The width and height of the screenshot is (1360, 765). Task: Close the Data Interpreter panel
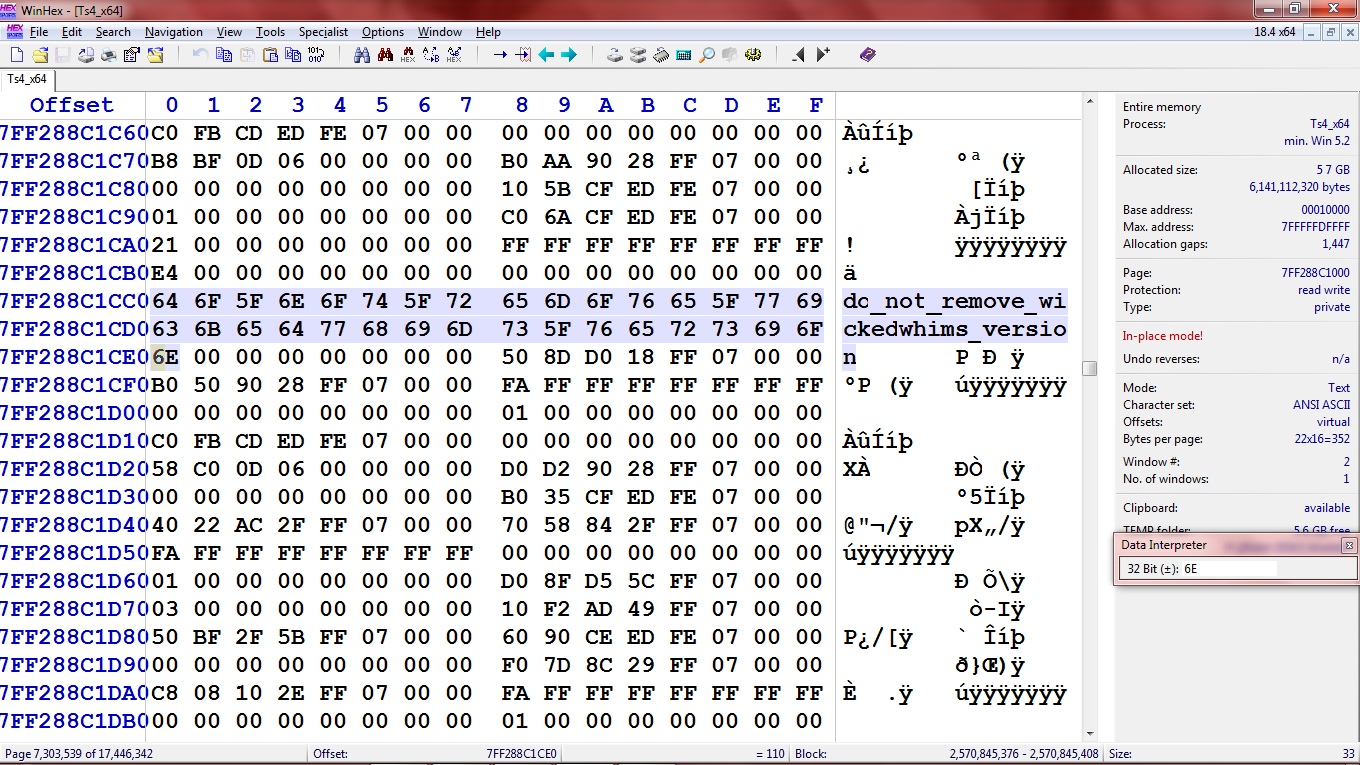[x=1348, y=545]
